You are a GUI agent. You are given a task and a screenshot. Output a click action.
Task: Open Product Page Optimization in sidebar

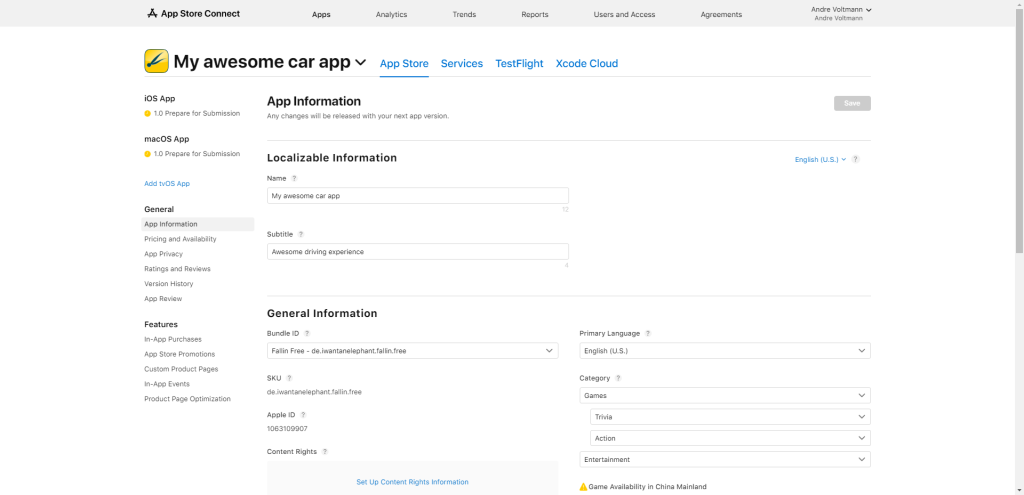pos(187,399)
